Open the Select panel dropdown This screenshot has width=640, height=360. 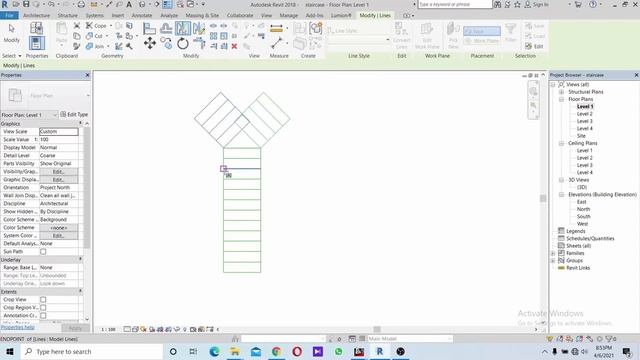tap(11, 56)
